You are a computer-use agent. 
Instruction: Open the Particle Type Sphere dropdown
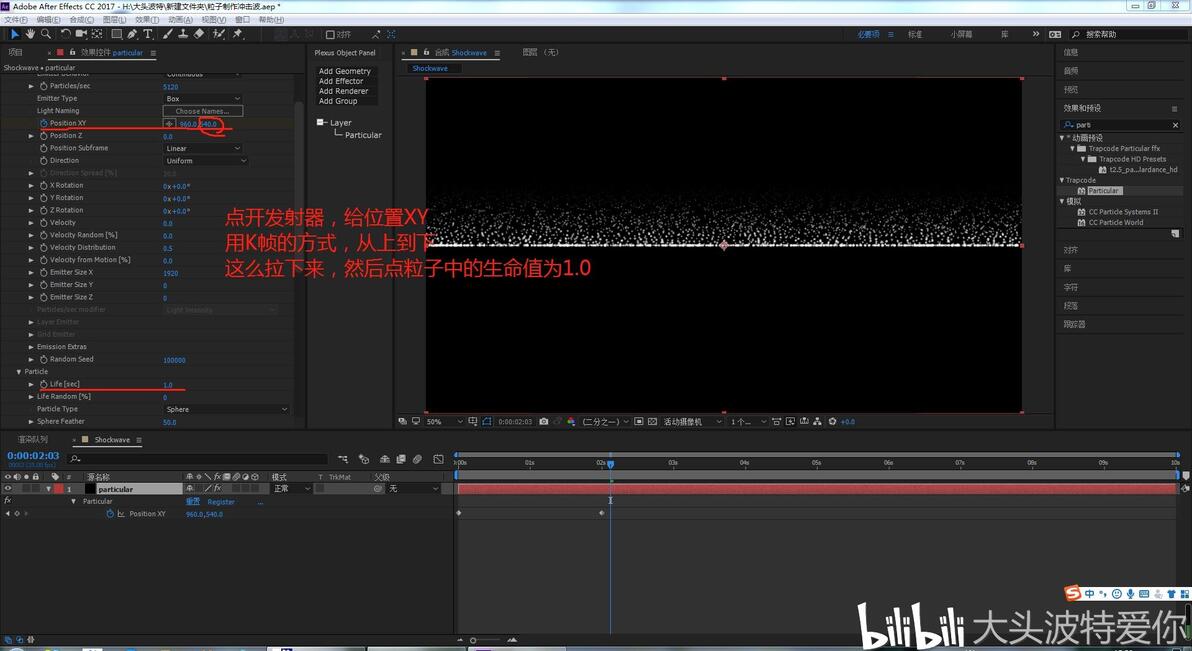coord(227,409)
